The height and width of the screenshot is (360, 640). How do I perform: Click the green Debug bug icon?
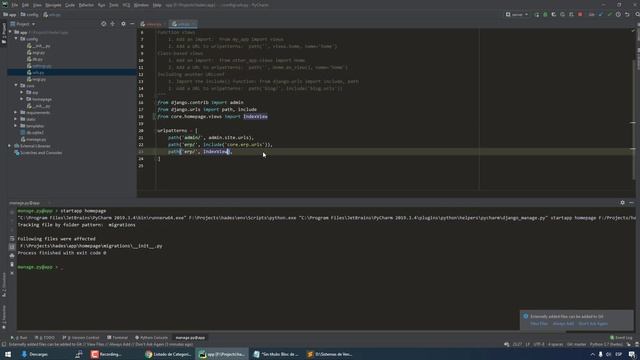[545, 14]
